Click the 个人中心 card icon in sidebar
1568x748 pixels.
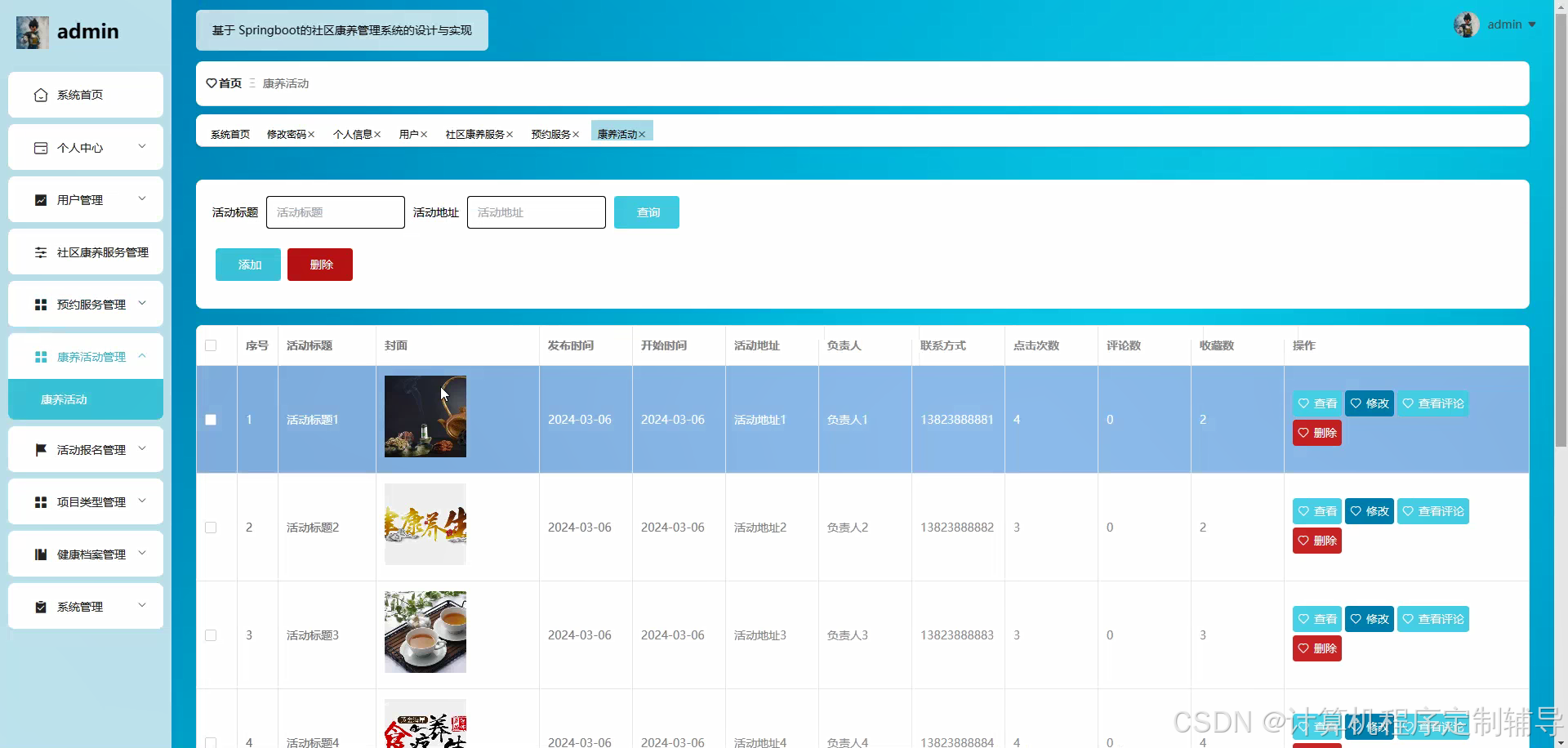click(41, 148)
